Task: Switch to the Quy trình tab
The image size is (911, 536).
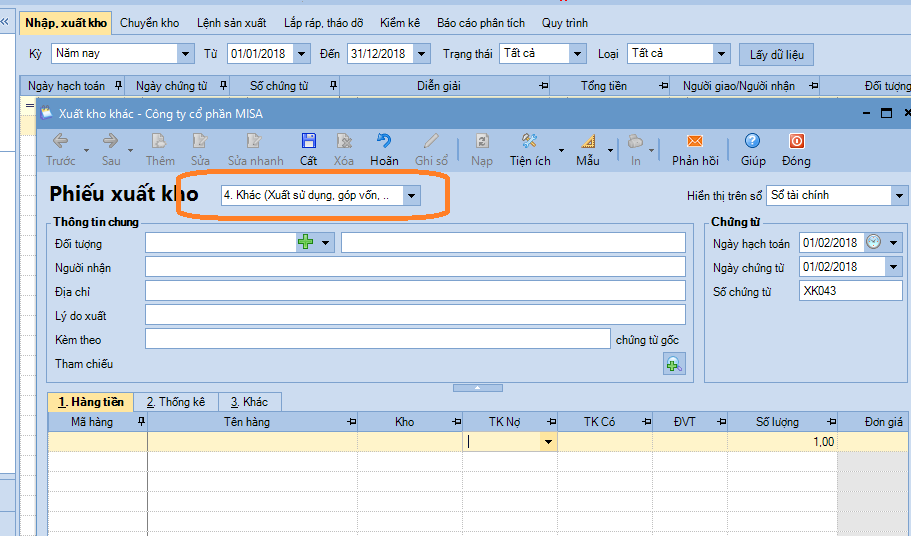Action: (565, 23)
